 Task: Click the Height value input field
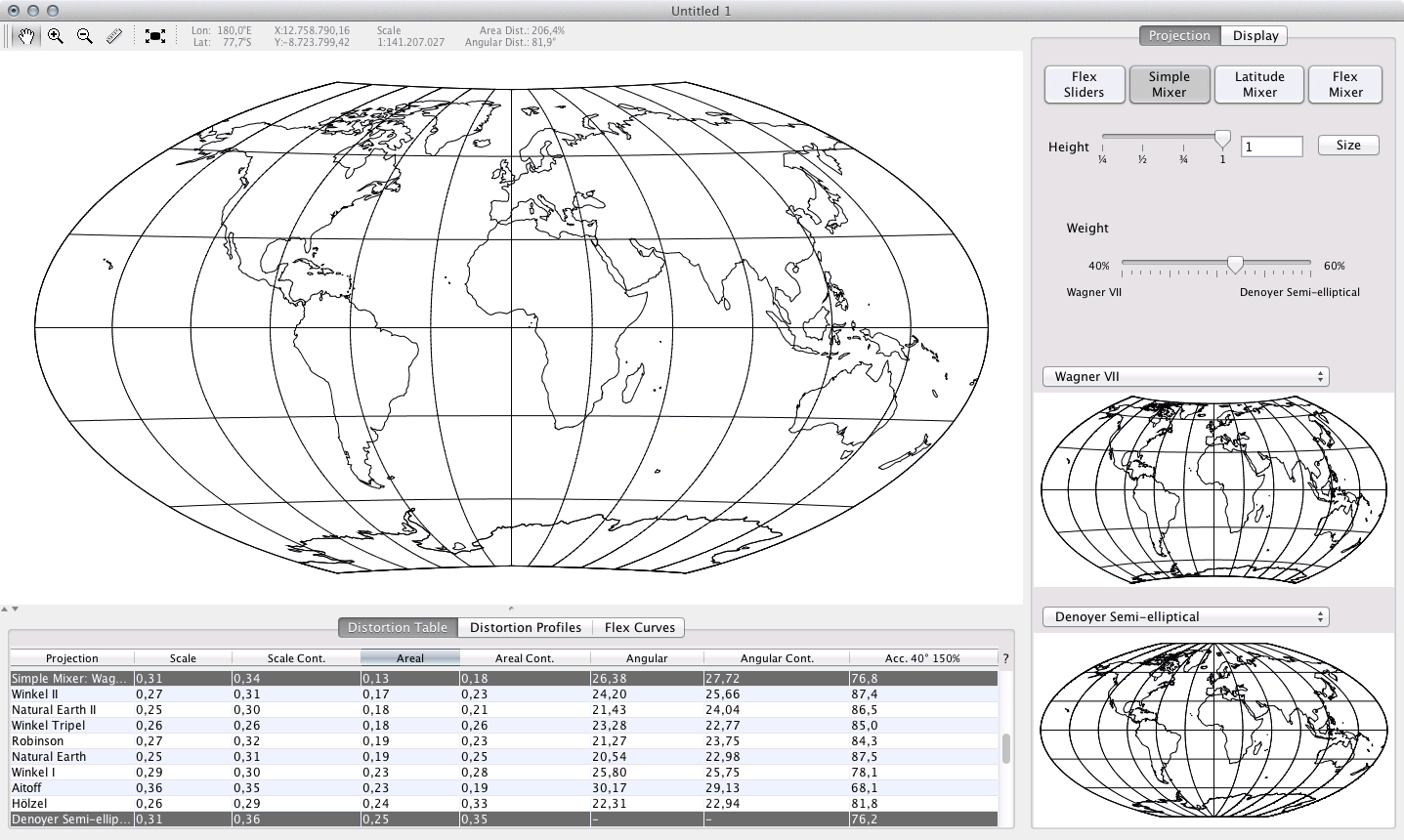[x=1271, y=147]
